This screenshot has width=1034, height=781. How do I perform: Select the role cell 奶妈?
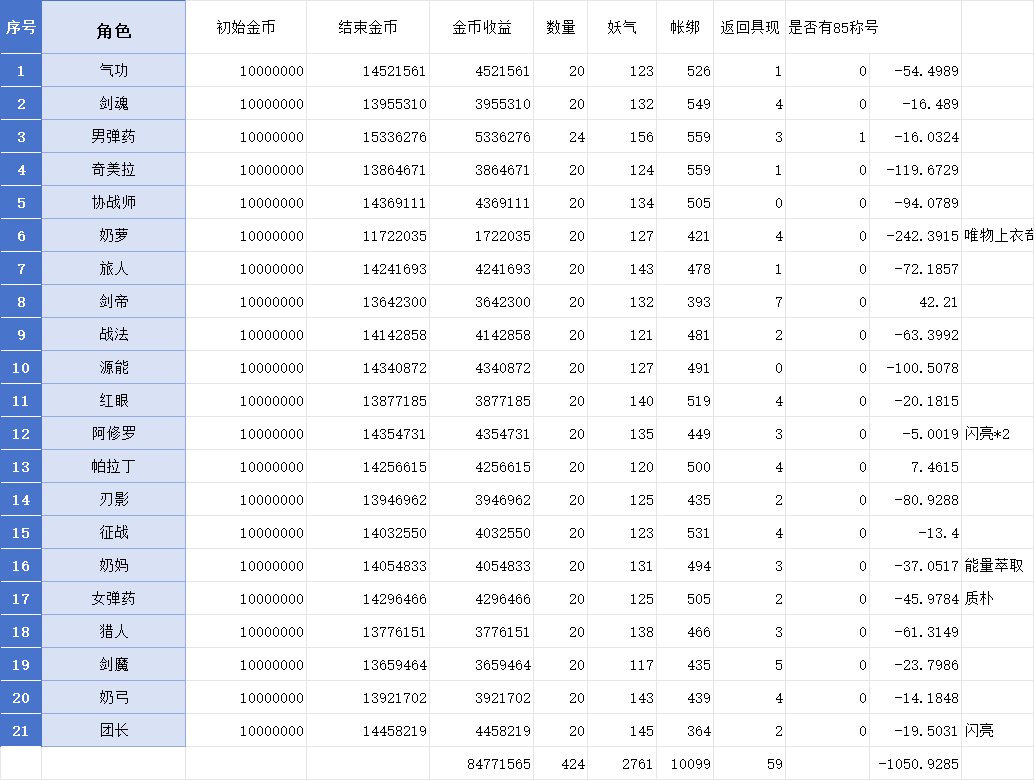click(x=113, y=565)
